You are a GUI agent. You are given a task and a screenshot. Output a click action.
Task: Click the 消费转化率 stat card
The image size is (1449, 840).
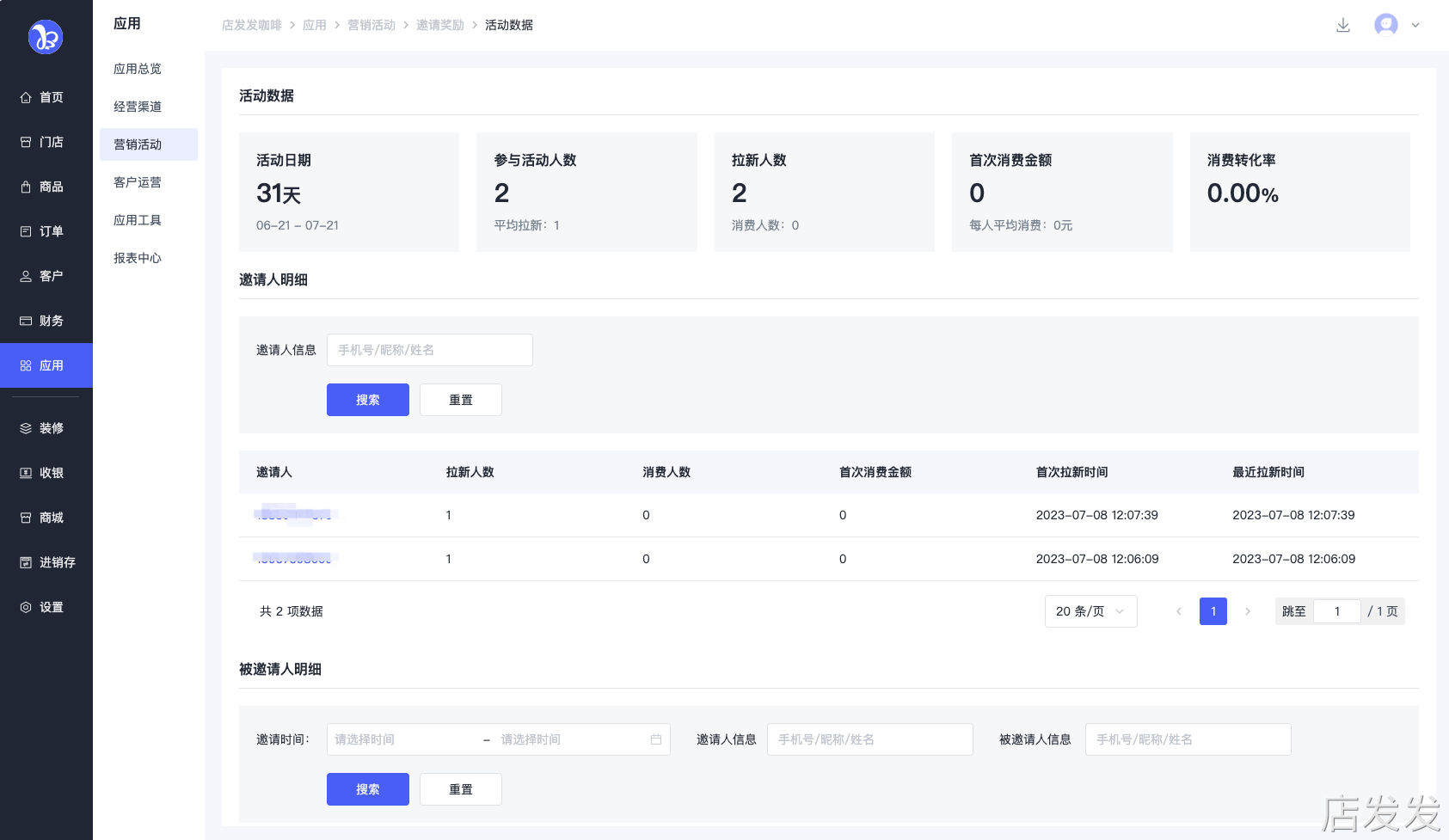1300,192
